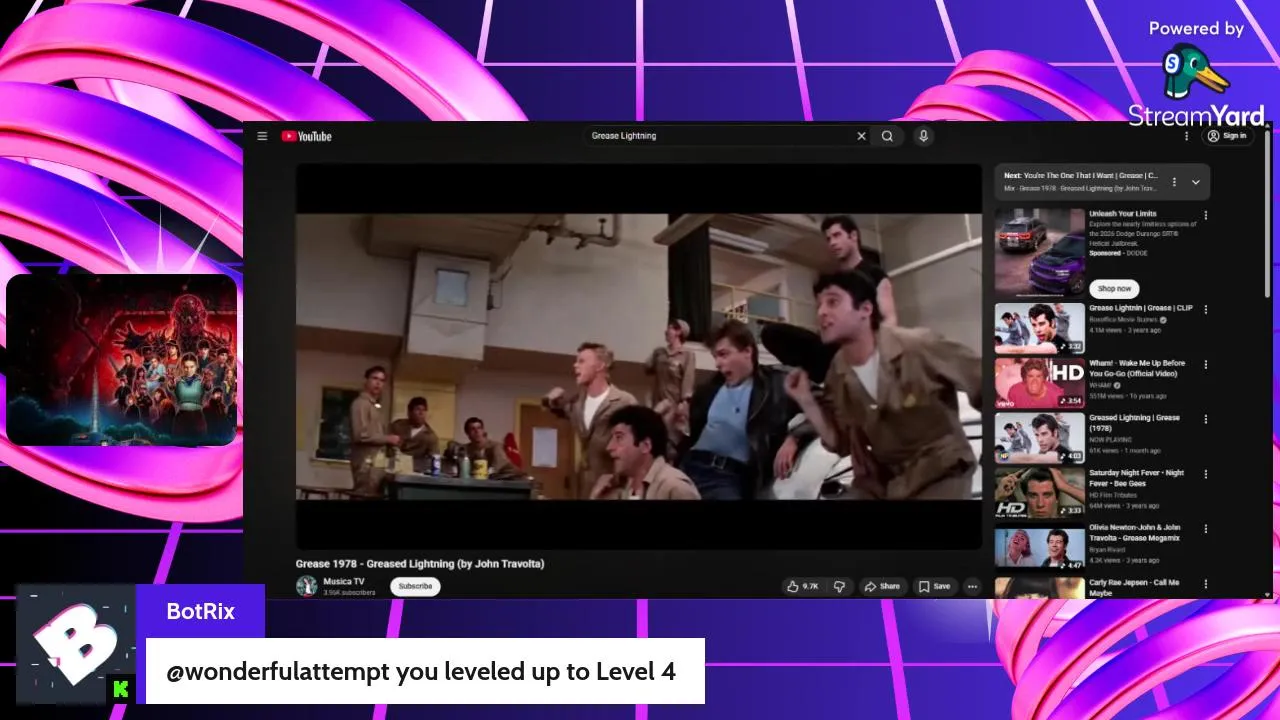
Task: Open Saturday Night Fever Bee Gees thumbnail
Action: coord(1039,493)
